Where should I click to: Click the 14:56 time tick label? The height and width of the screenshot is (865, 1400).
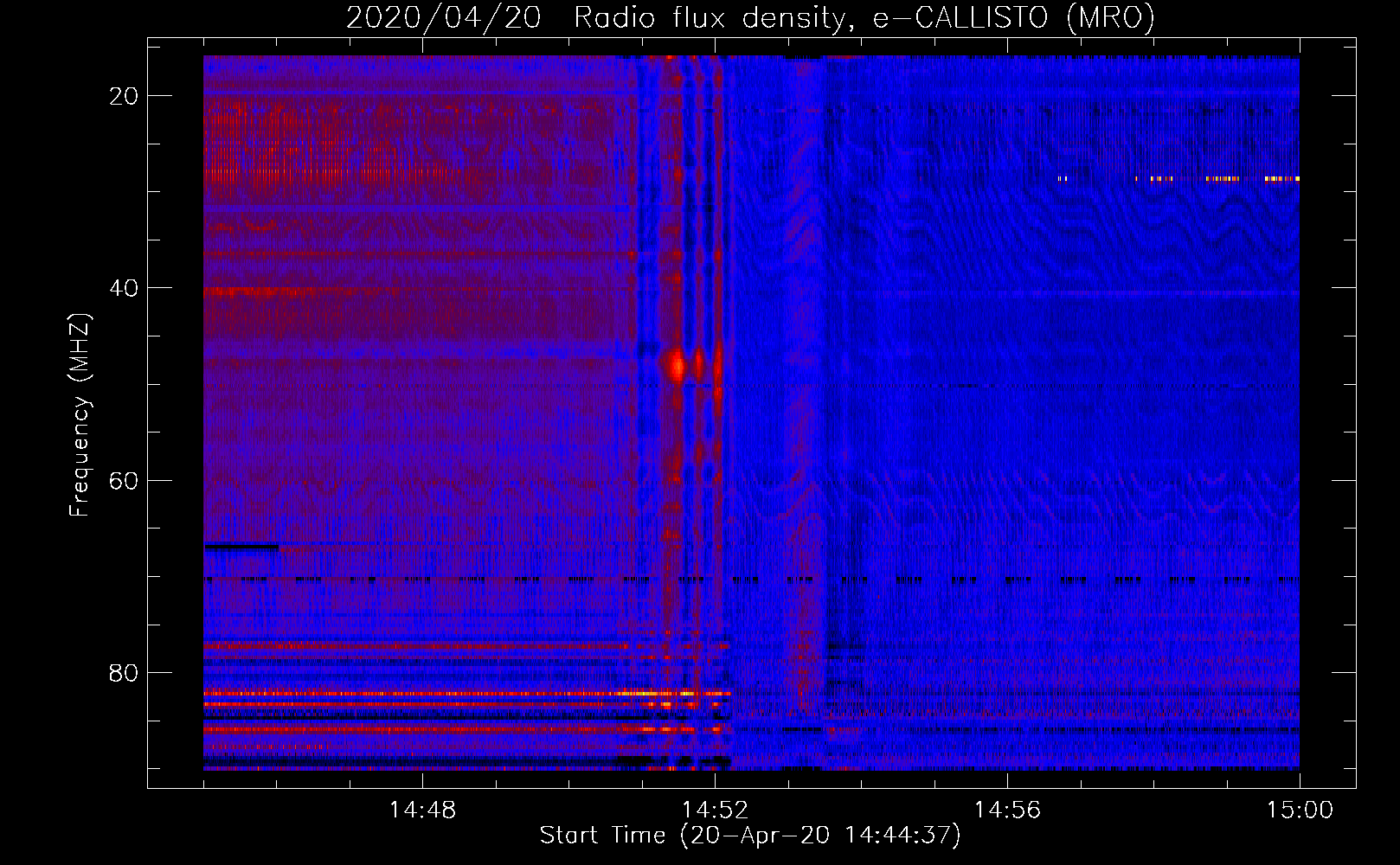(x=1007, y=811)
